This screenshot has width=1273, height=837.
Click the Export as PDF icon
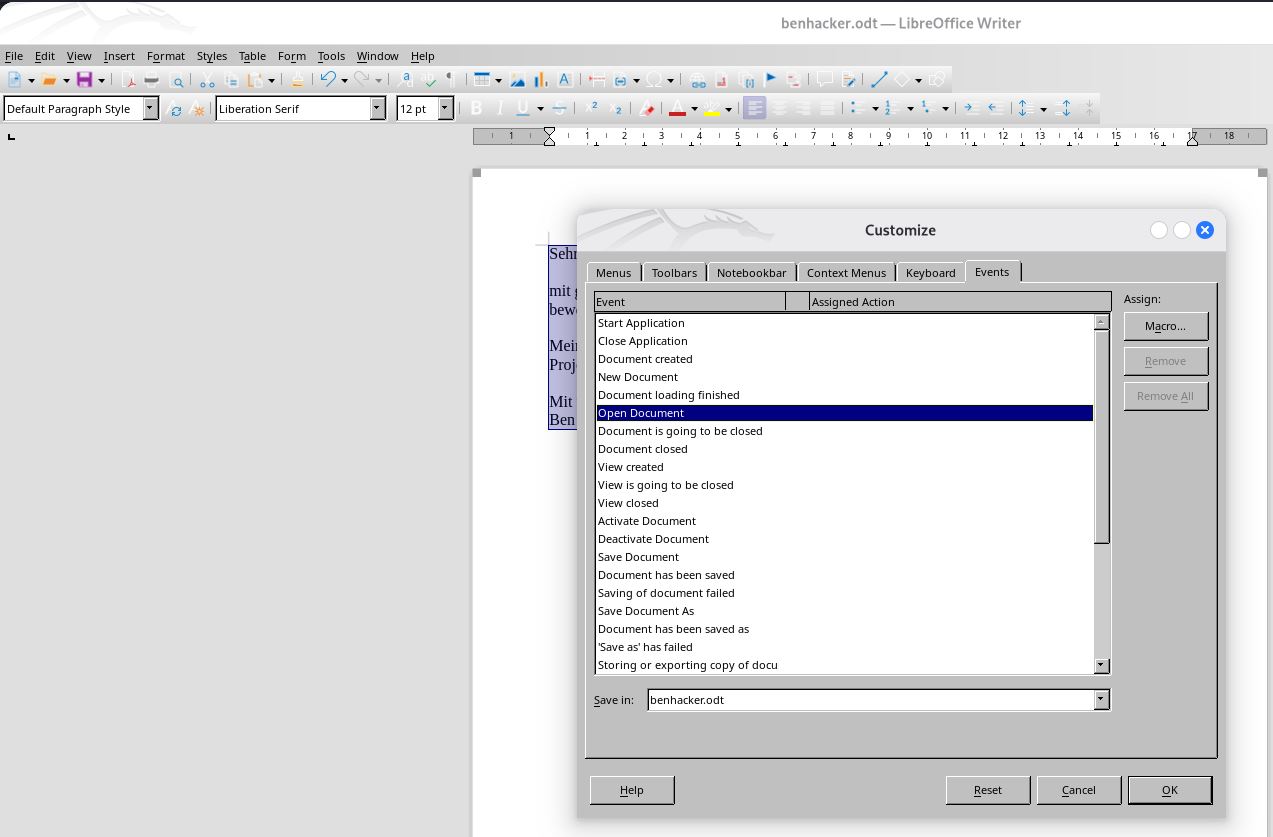[x=127, y=79]
